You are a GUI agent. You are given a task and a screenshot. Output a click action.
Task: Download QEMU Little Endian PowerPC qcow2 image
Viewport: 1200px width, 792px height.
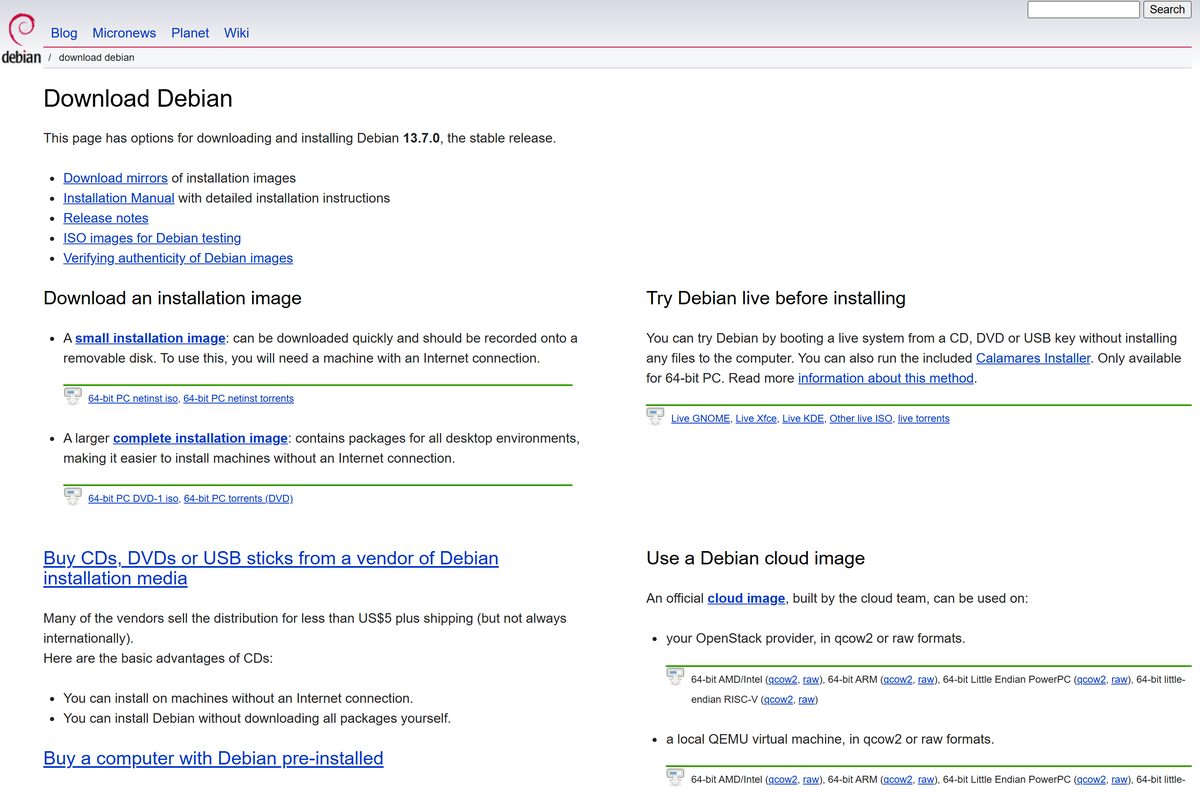[1091, 779]
